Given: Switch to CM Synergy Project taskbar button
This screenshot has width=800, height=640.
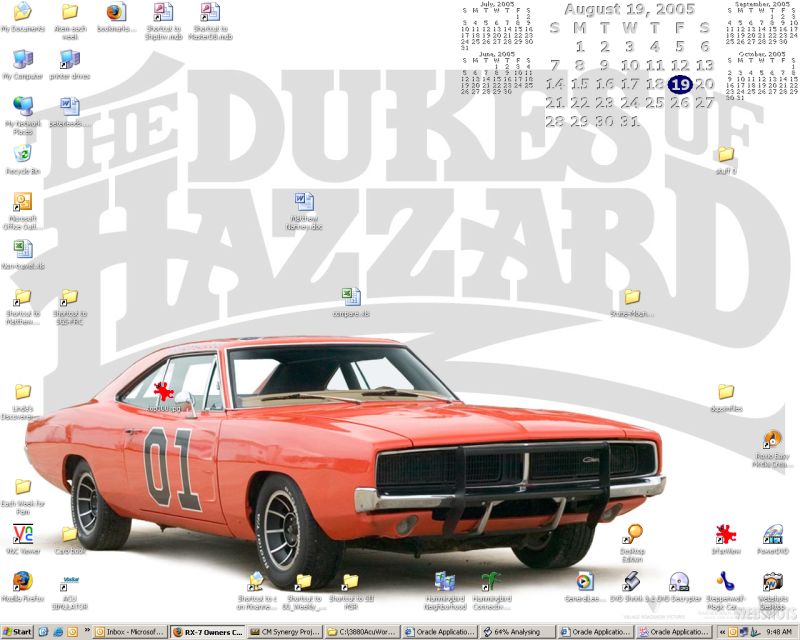Looking at the screenshot, I should (285, 632).
